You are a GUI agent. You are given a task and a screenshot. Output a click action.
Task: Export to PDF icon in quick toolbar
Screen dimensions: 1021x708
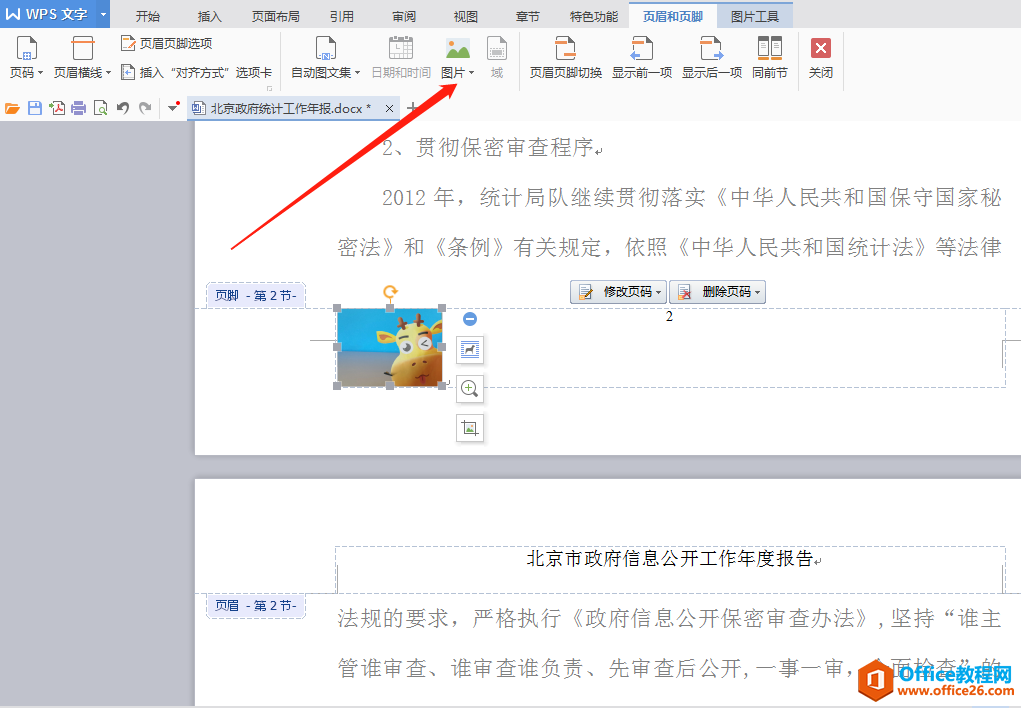click(x=57, y=108)
